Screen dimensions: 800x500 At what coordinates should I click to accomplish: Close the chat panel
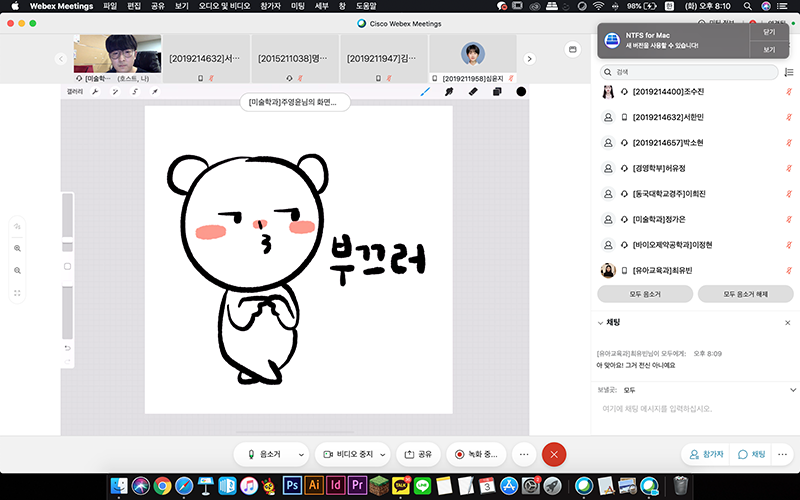coord(787,323)
